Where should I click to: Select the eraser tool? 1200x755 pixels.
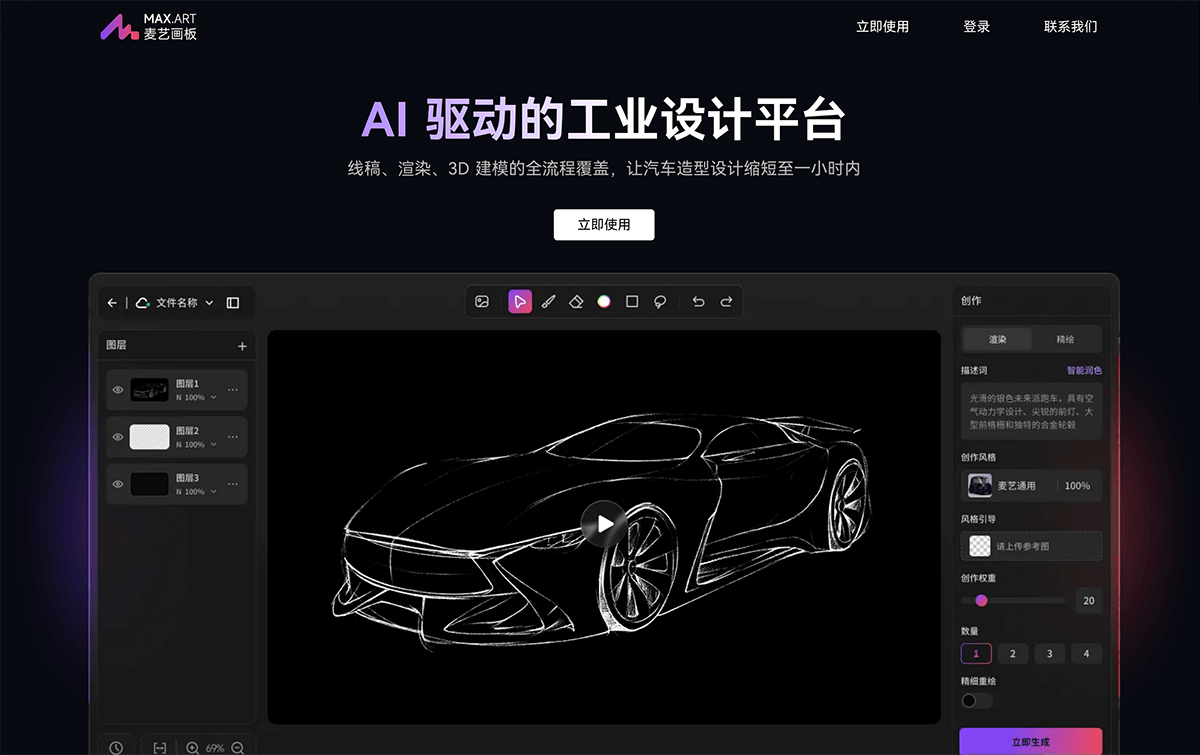click(576, 302)
